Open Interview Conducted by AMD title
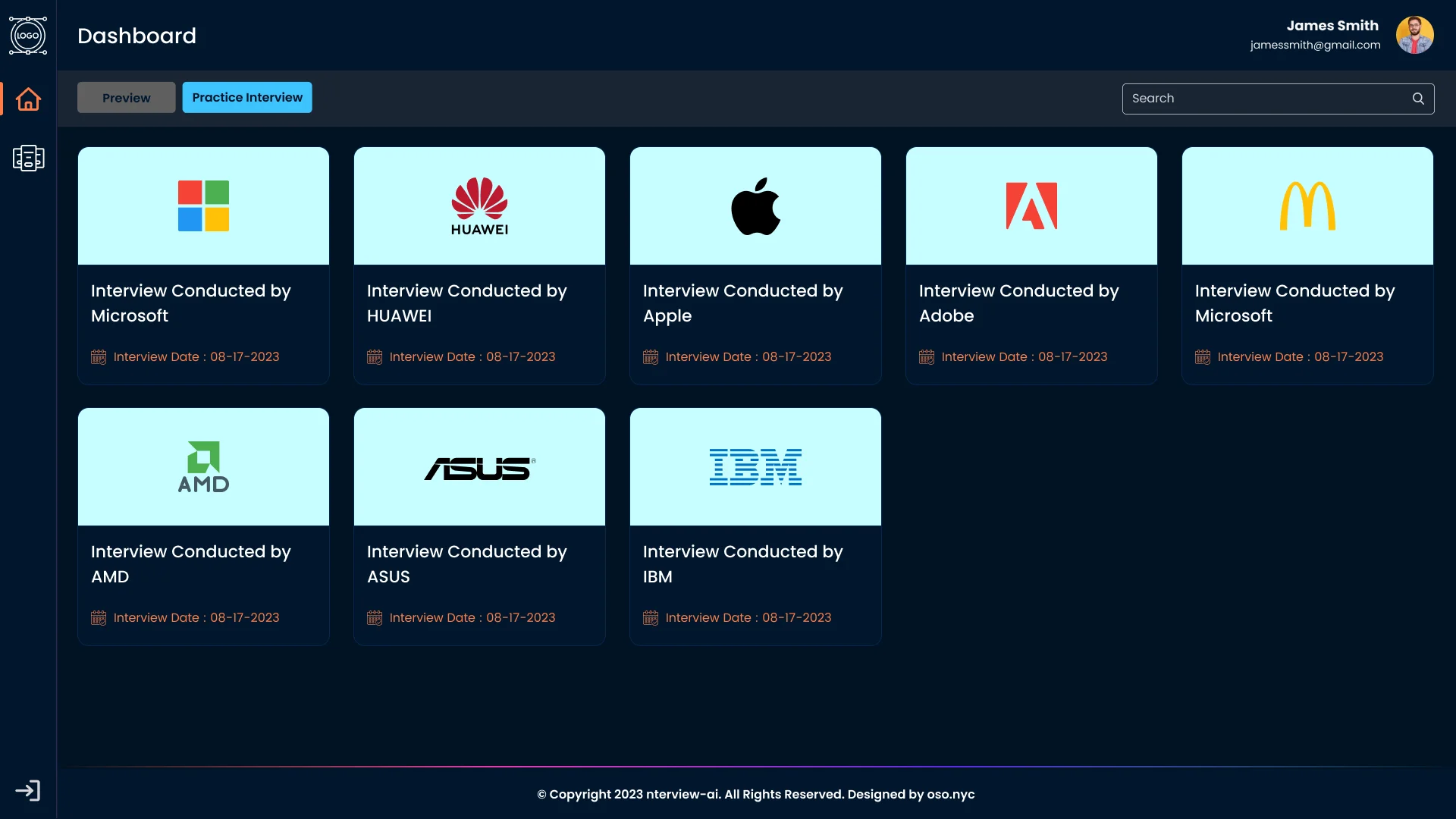Image resolution: width=1456 pixels, height=819 pixels. pos(191,564)
